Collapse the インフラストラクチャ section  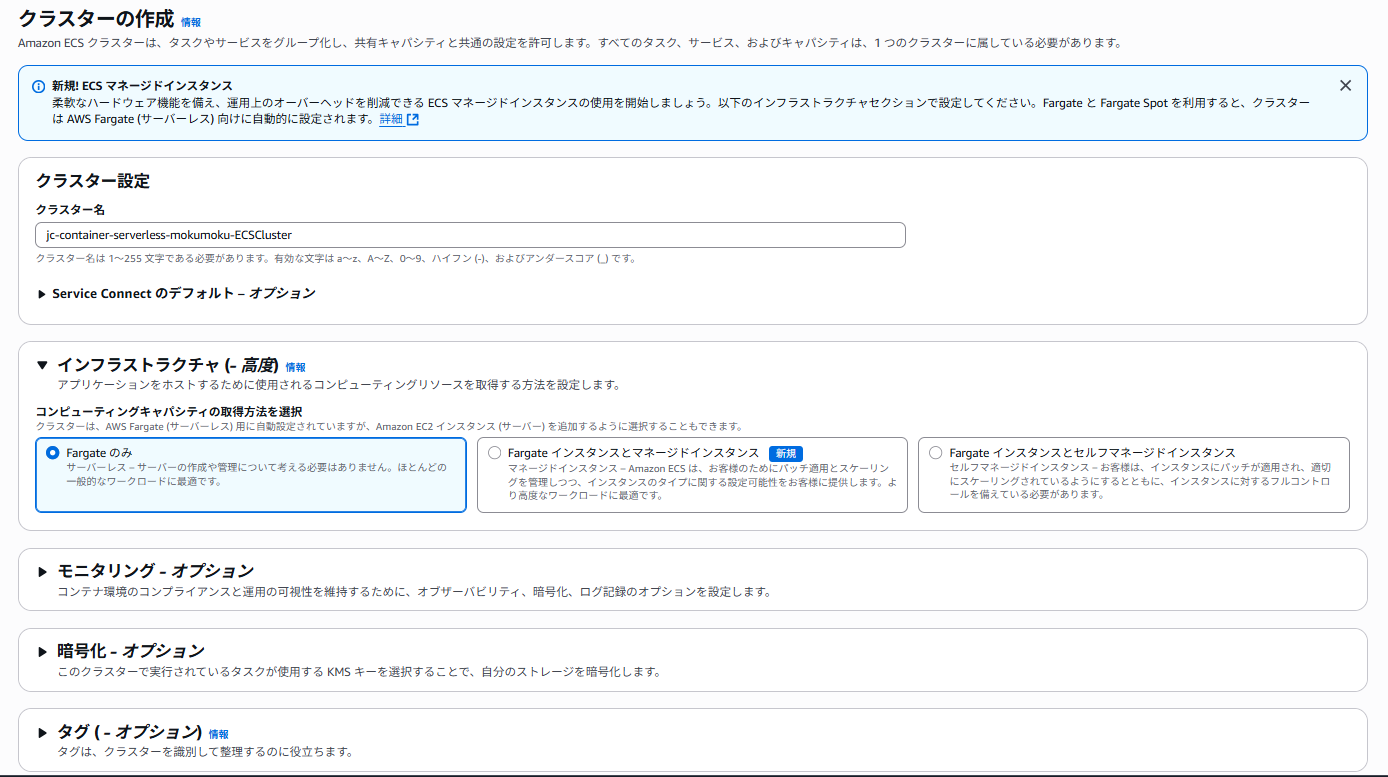pyautogui.click(x=42, y=366)
